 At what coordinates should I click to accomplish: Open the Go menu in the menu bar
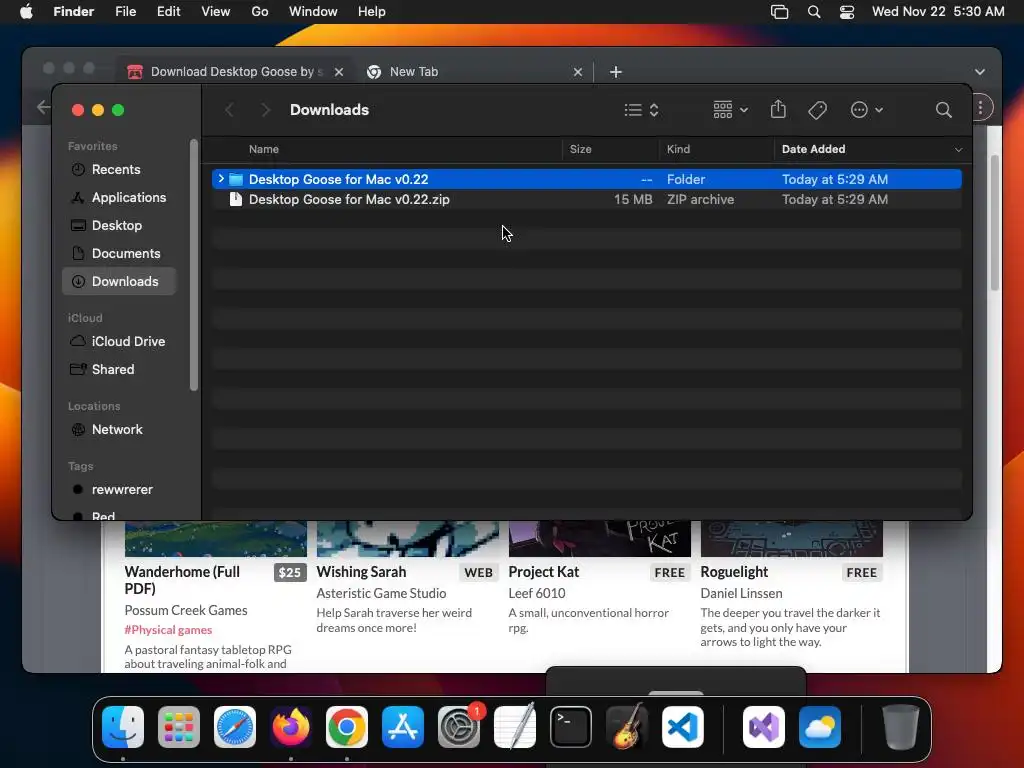coord(260,12)
